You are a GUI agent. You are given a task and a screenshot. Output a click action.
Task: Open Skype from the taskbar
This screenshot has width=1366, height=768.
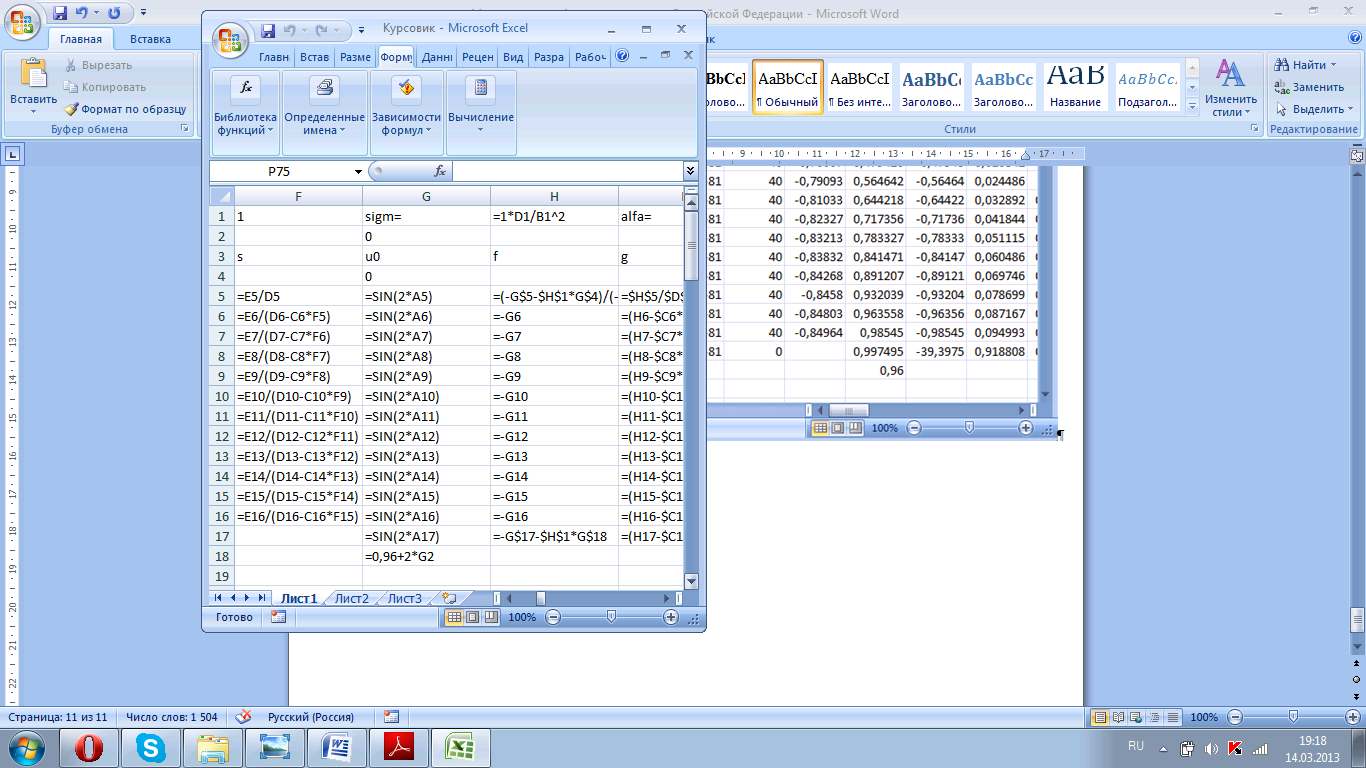tap(153, 747)
